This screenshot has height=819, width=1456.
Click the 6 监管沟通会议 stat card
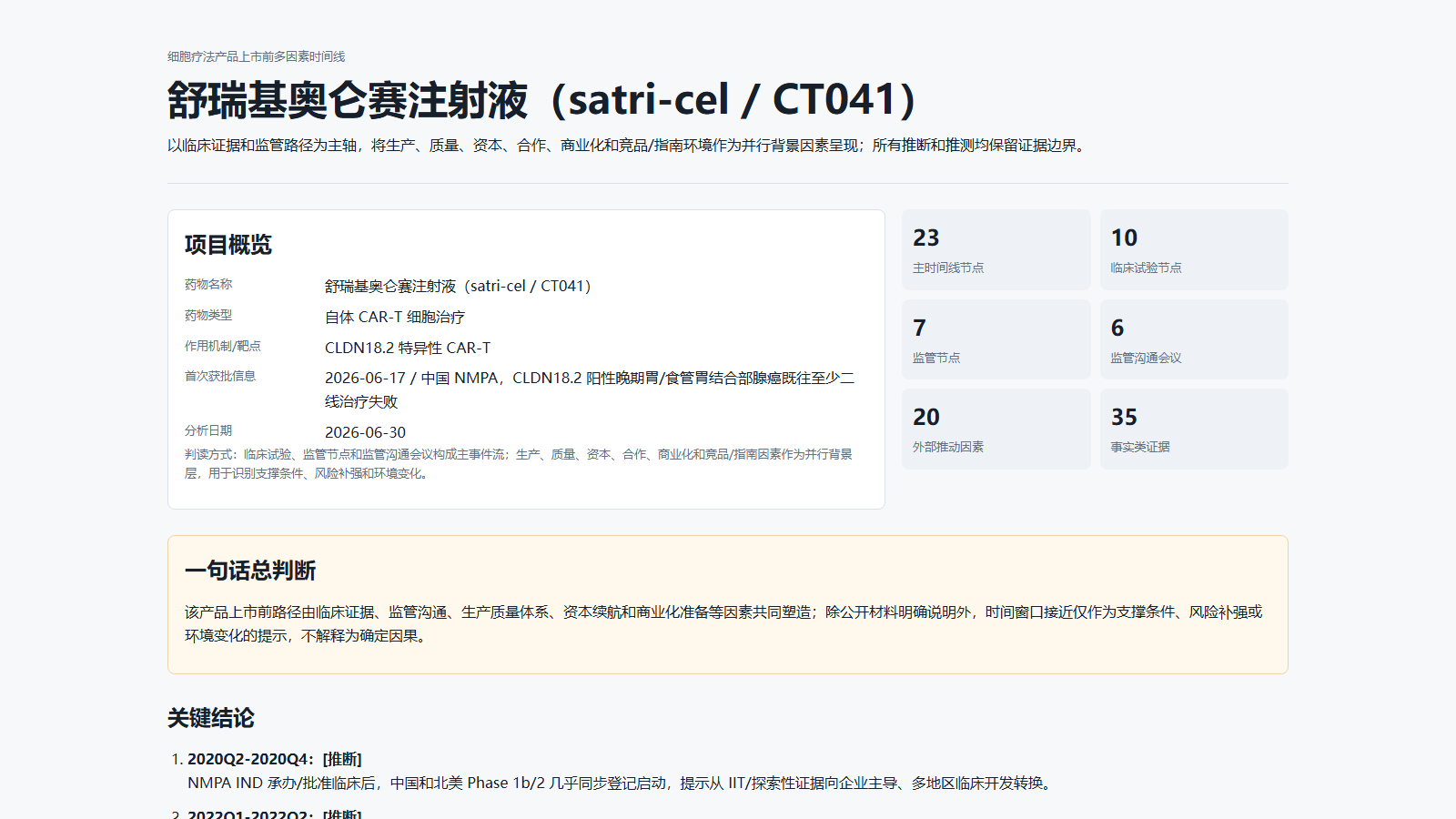(1194, 339)
